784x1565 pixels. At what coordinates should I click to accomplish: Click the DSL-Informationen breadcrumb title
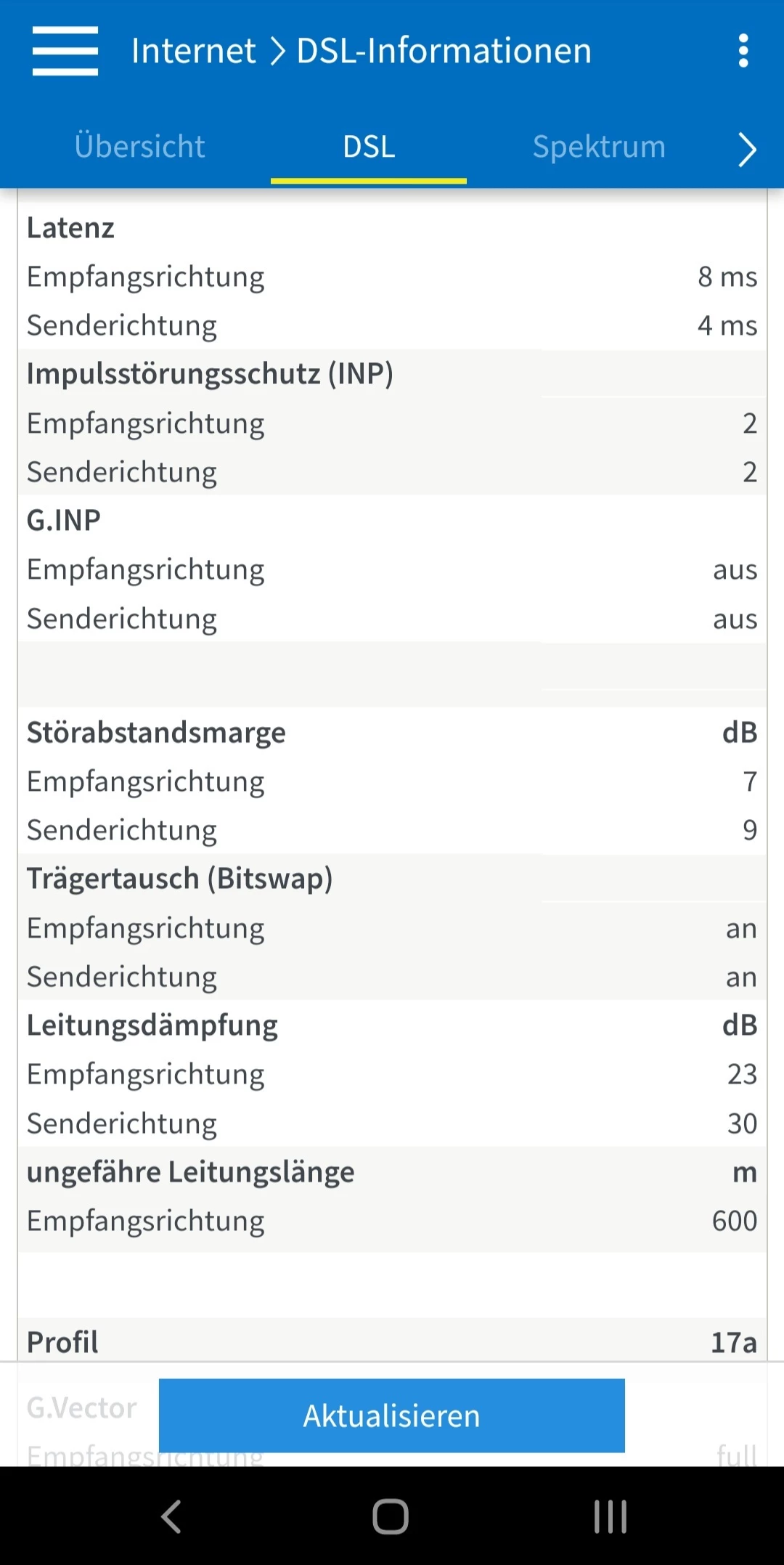pyautogui.click(x=444, y=51)
